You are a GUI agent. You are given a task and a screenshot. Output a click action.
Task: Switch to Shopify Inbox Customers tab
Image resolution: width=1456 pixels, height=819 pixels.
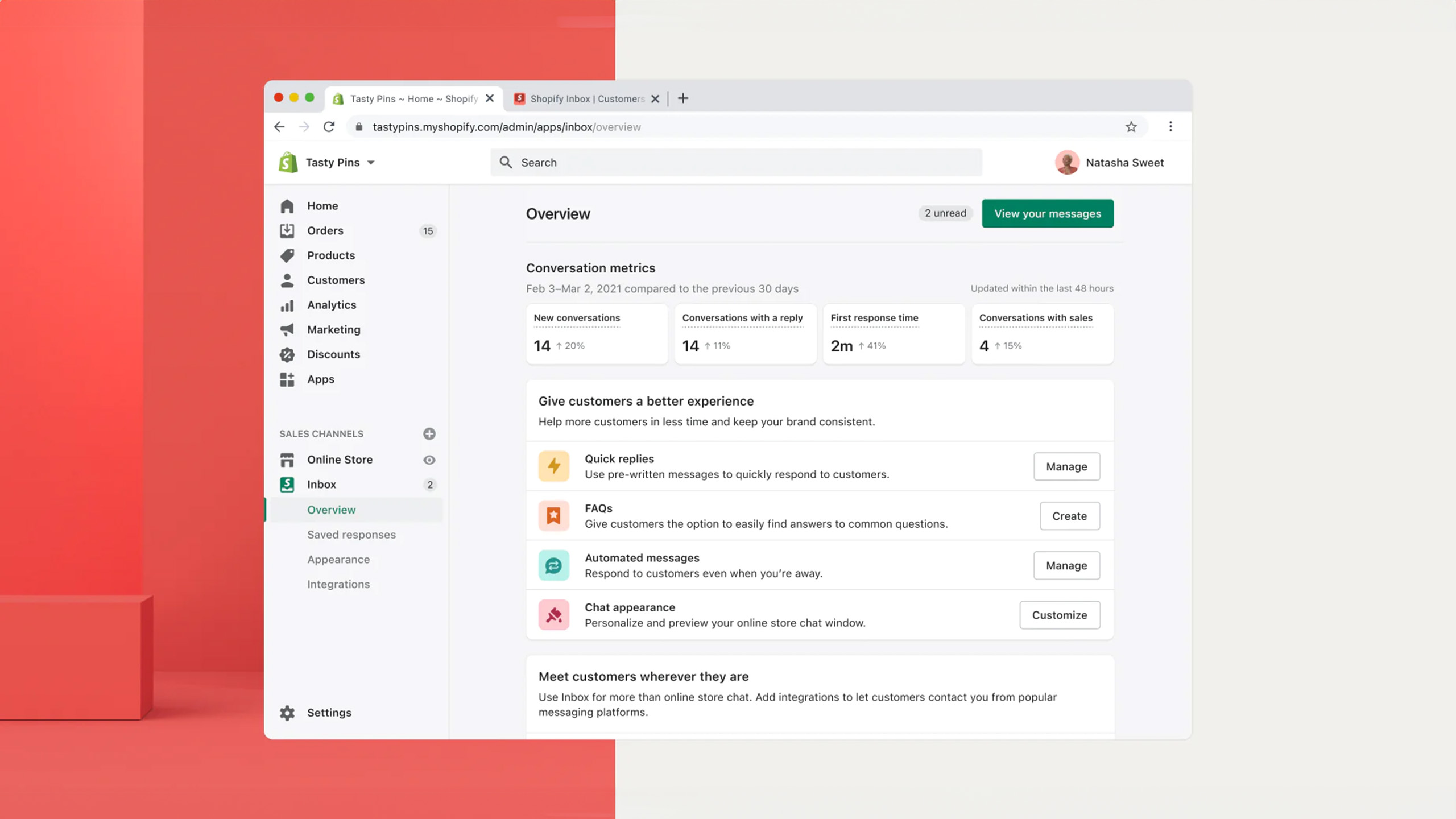click(x=586, y=99)
